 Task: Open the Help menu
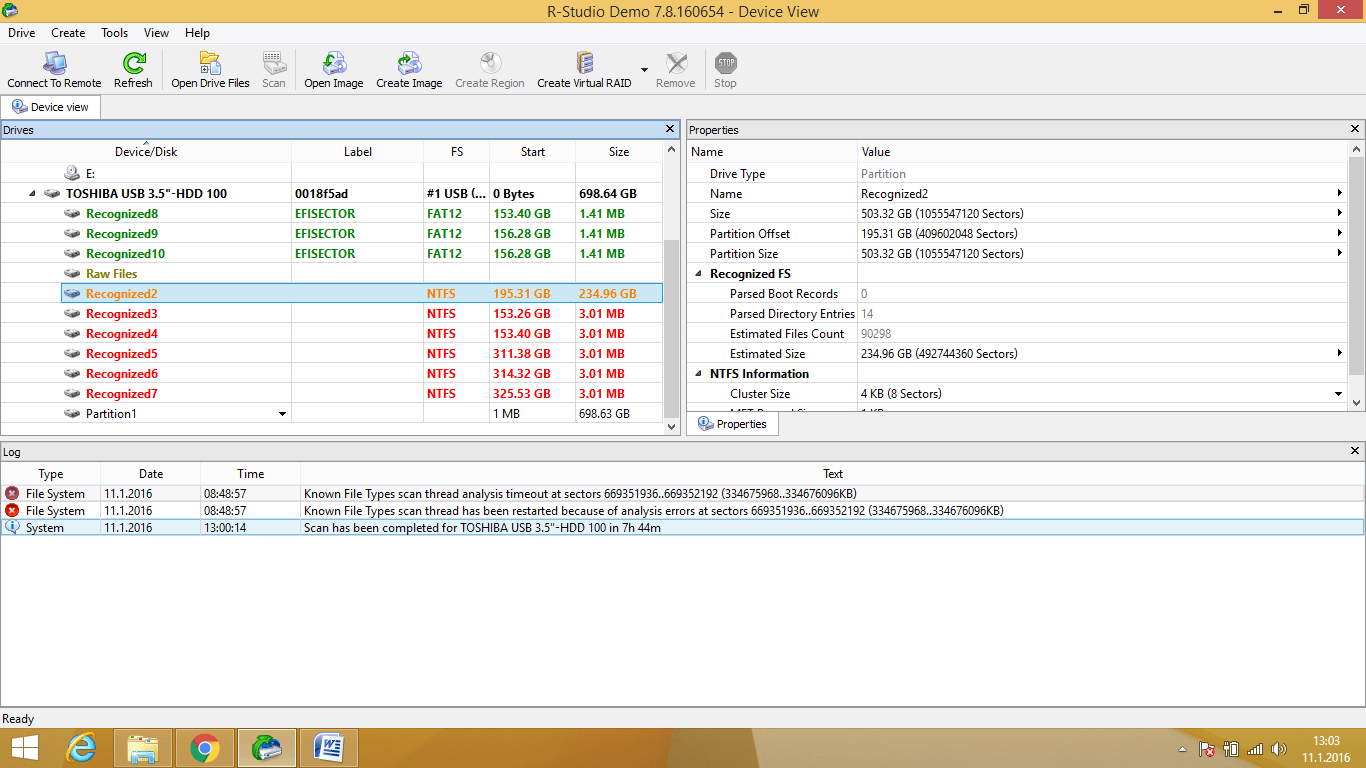[x=197, y=33]
